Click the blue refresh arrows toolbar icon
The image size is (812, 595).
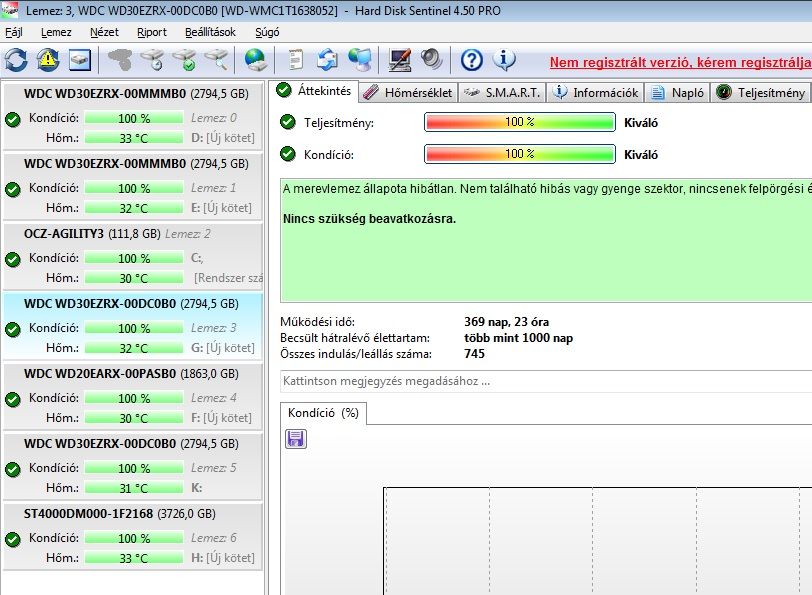(x=16, y=60)
